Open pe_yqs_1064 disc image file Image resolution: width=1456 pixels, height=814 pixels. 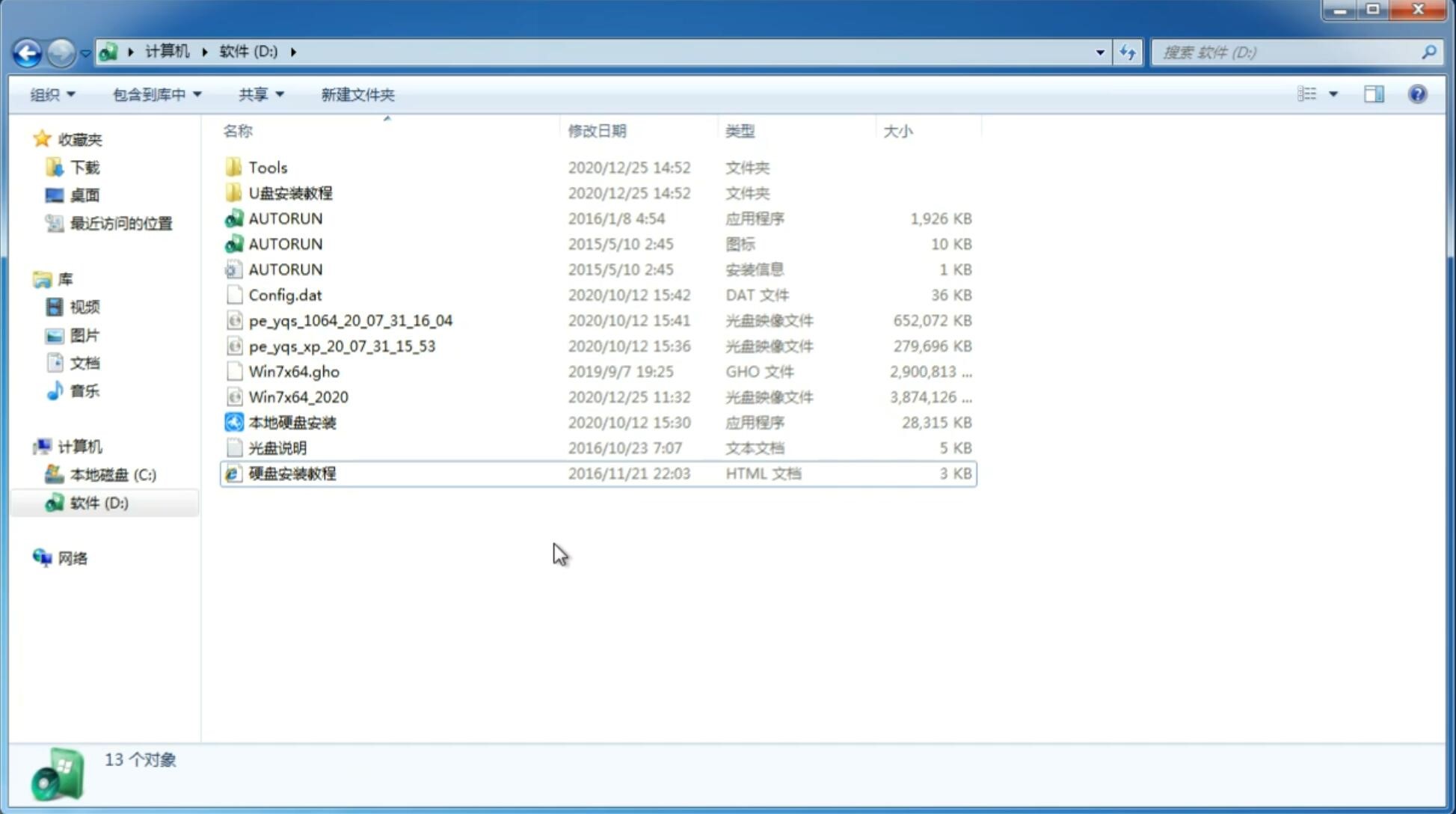tap(349, 320)
